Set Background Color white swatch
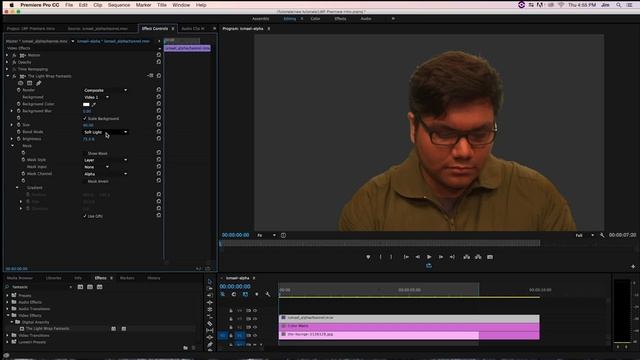The width and height of the screenshot is (640, 360). pyautogui.click(x=86, y=104)
